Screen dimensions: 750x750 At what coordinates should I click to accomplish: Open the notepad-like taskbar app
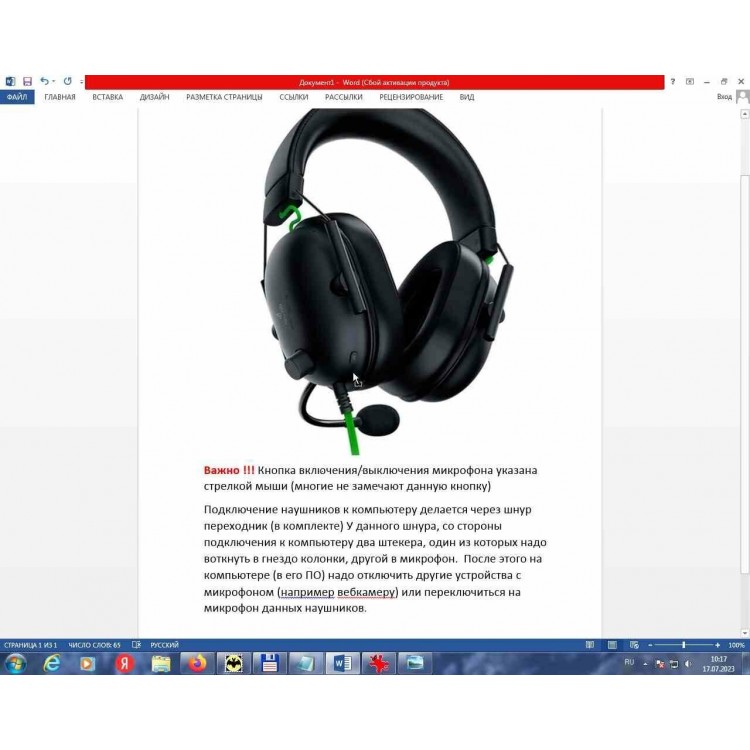[x=305, y=664]
